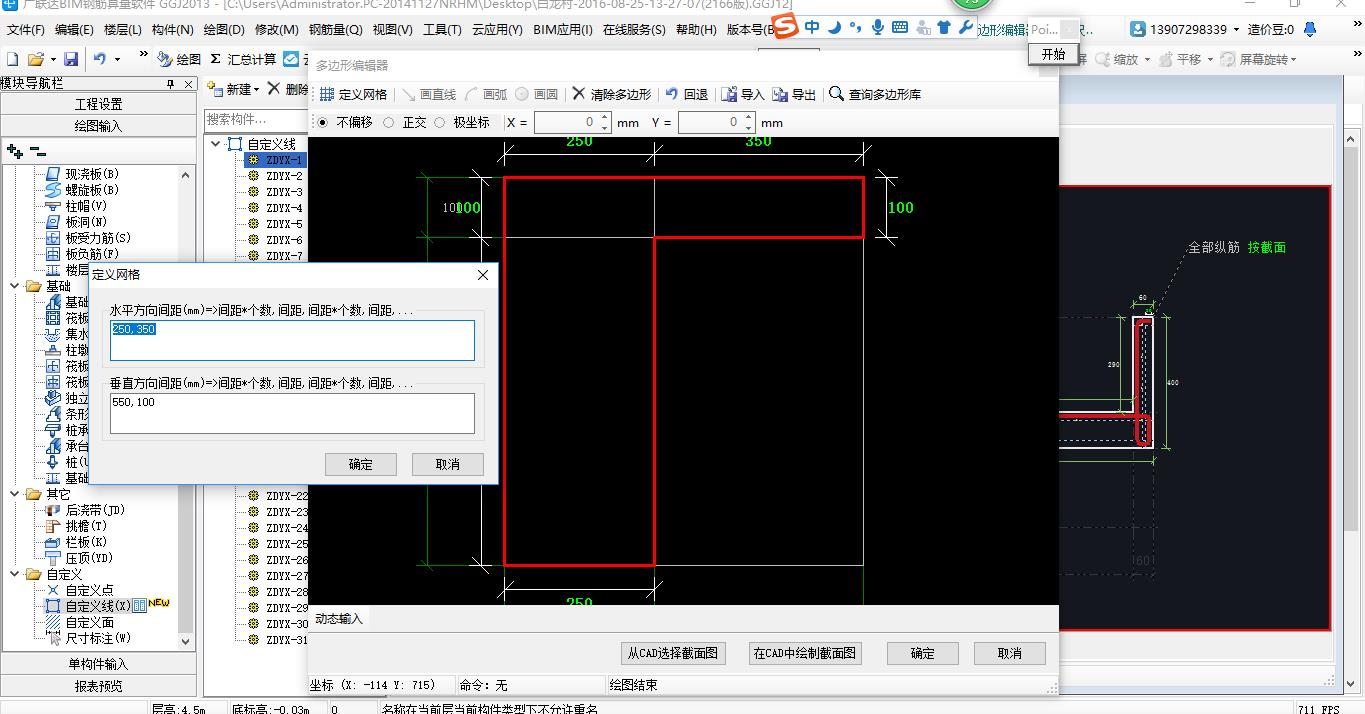
Task: Open 绘图 drawing tool
Action: (x=179, y=60)
